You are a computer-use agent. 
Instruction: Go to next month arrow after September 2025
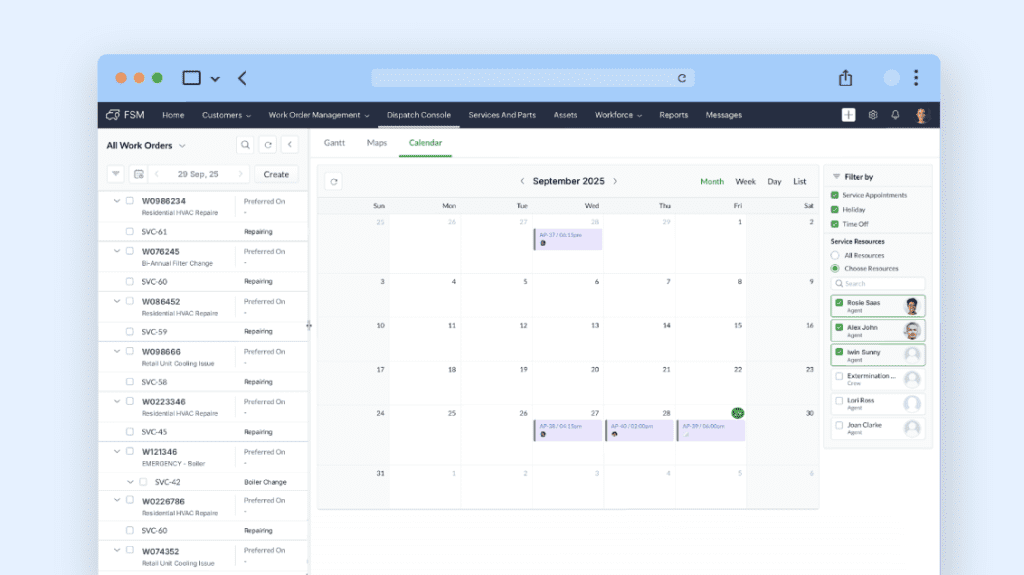(615, 182)
